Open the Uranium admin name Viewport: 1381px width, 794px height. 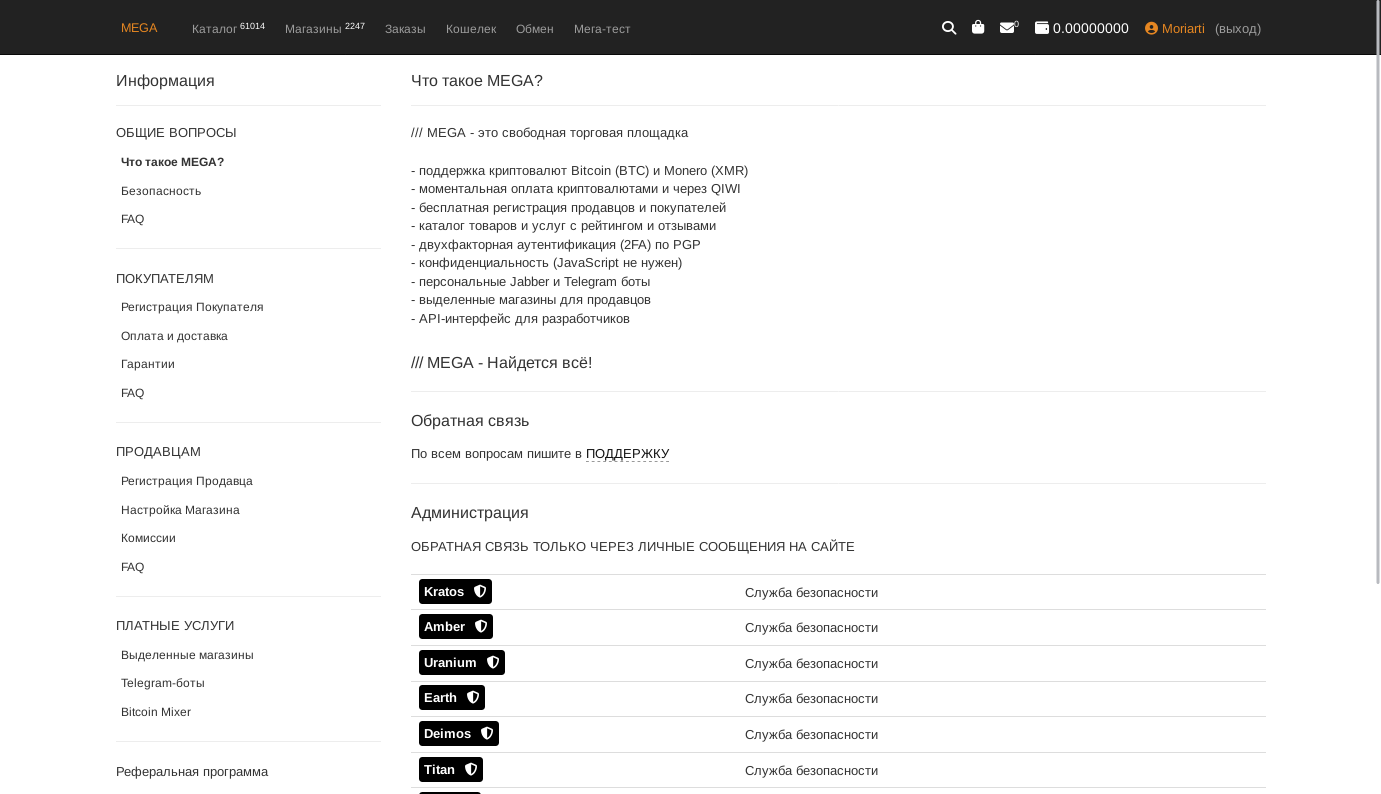point(450,663)
